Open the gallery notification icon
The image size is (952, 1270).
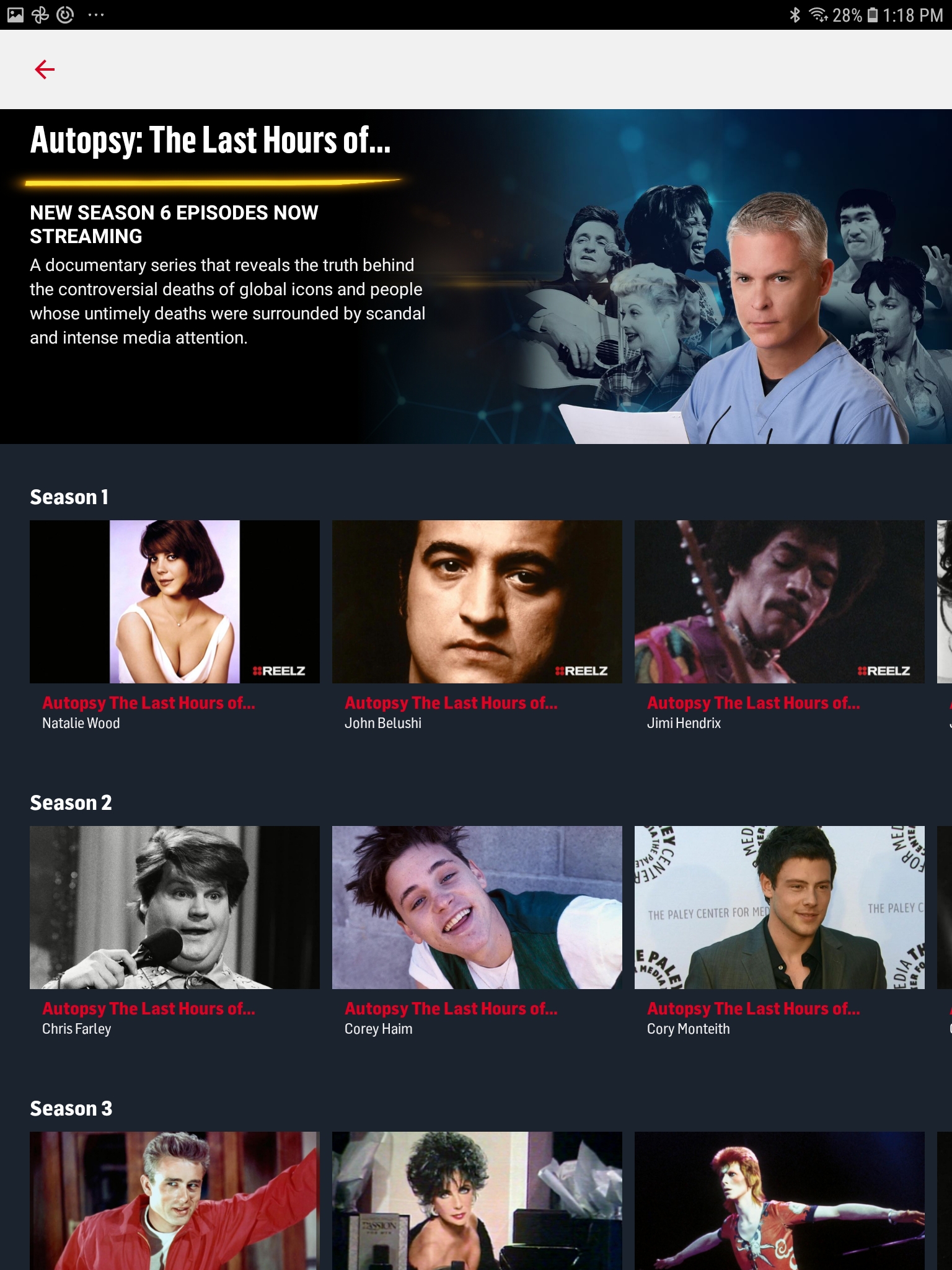15,14
